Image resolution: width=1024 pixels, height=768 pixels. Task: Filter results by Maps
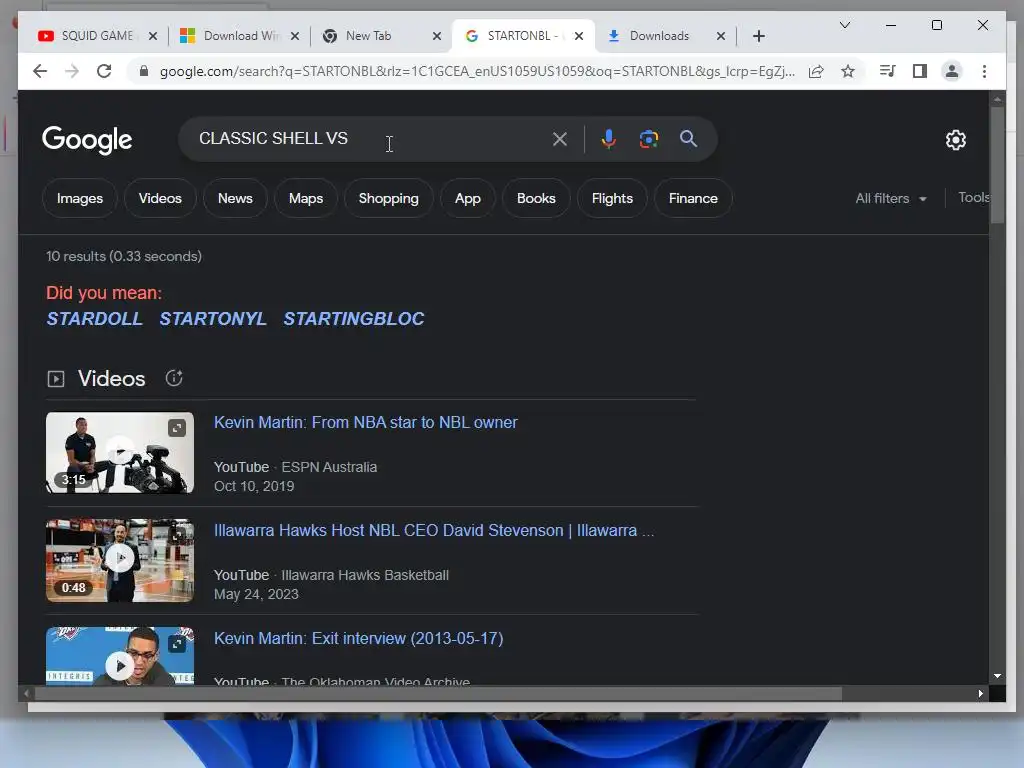pos(306,199)
